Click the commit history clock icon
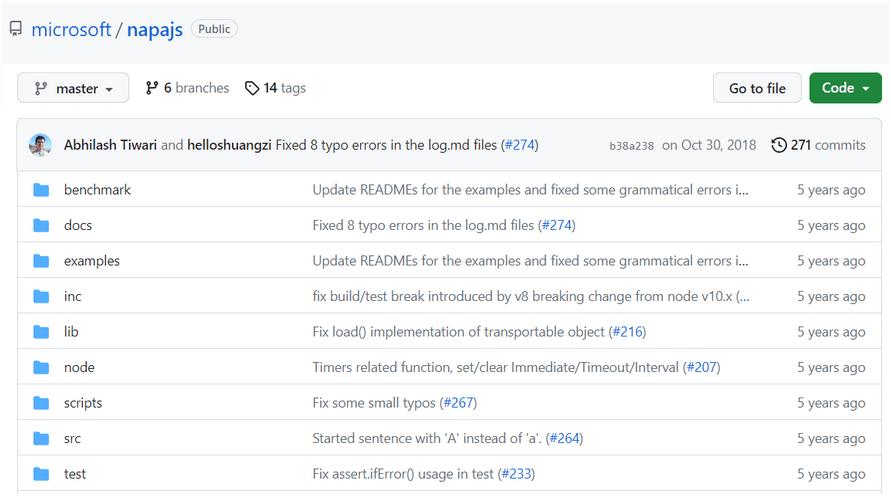 pos(779,145)
